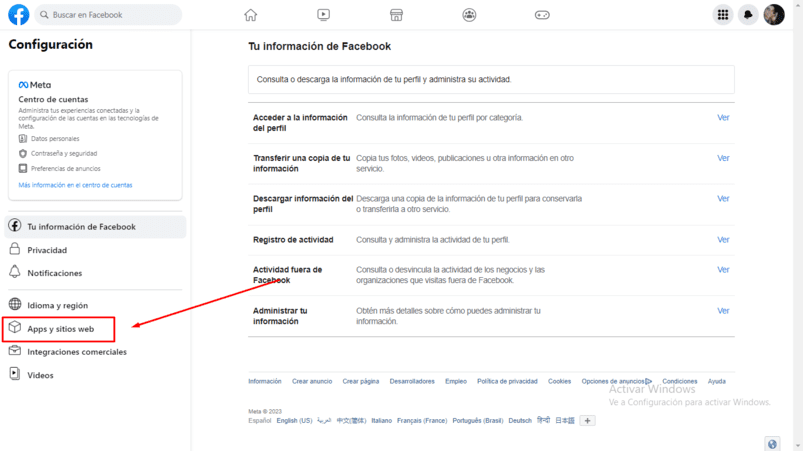Open Notificaciones settings section

pyautogui.click(x=54, y=273)
